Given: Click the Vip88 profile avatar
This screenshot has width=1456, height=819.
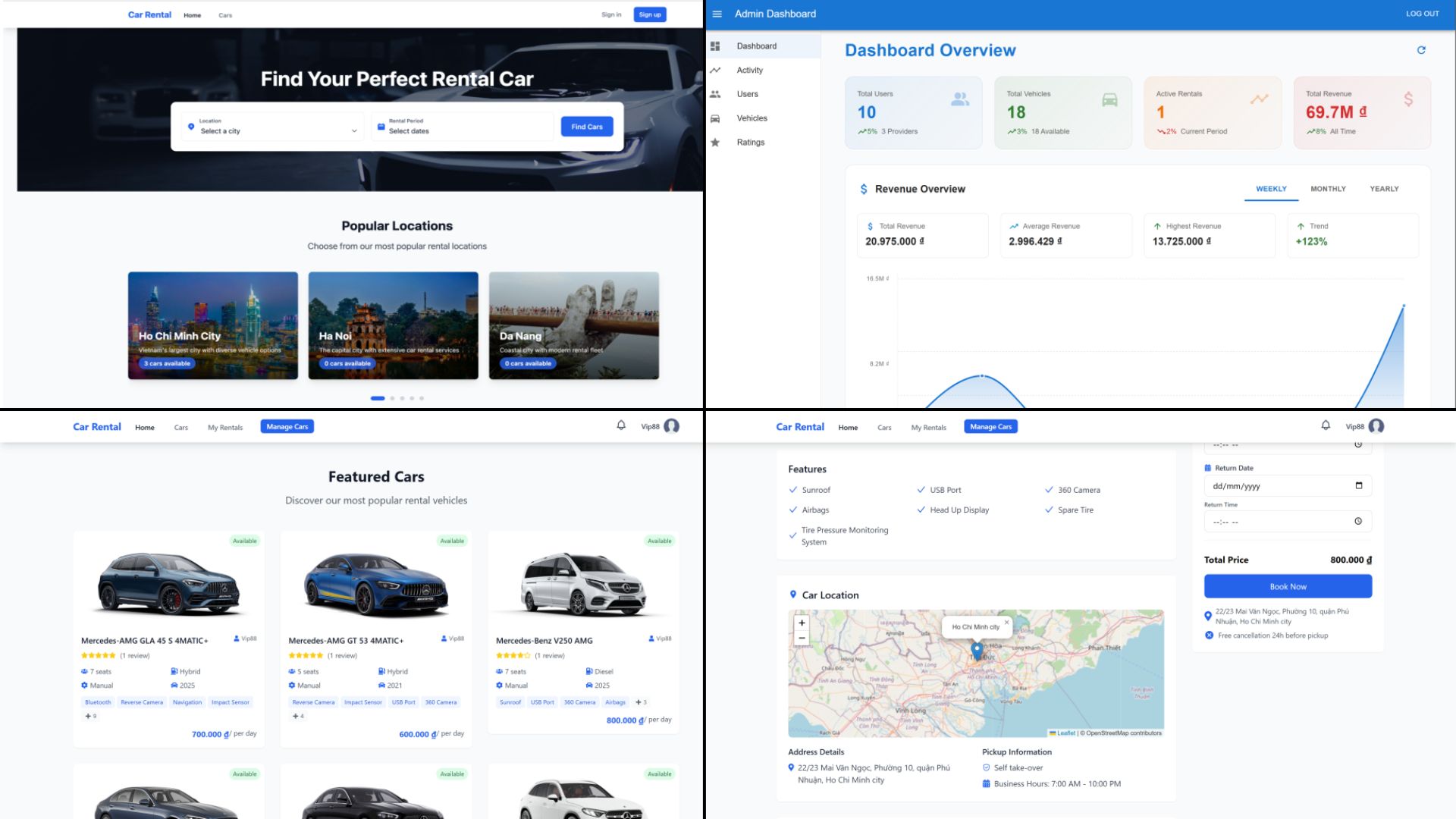Looking at the screenshot, I should 1376,425.
